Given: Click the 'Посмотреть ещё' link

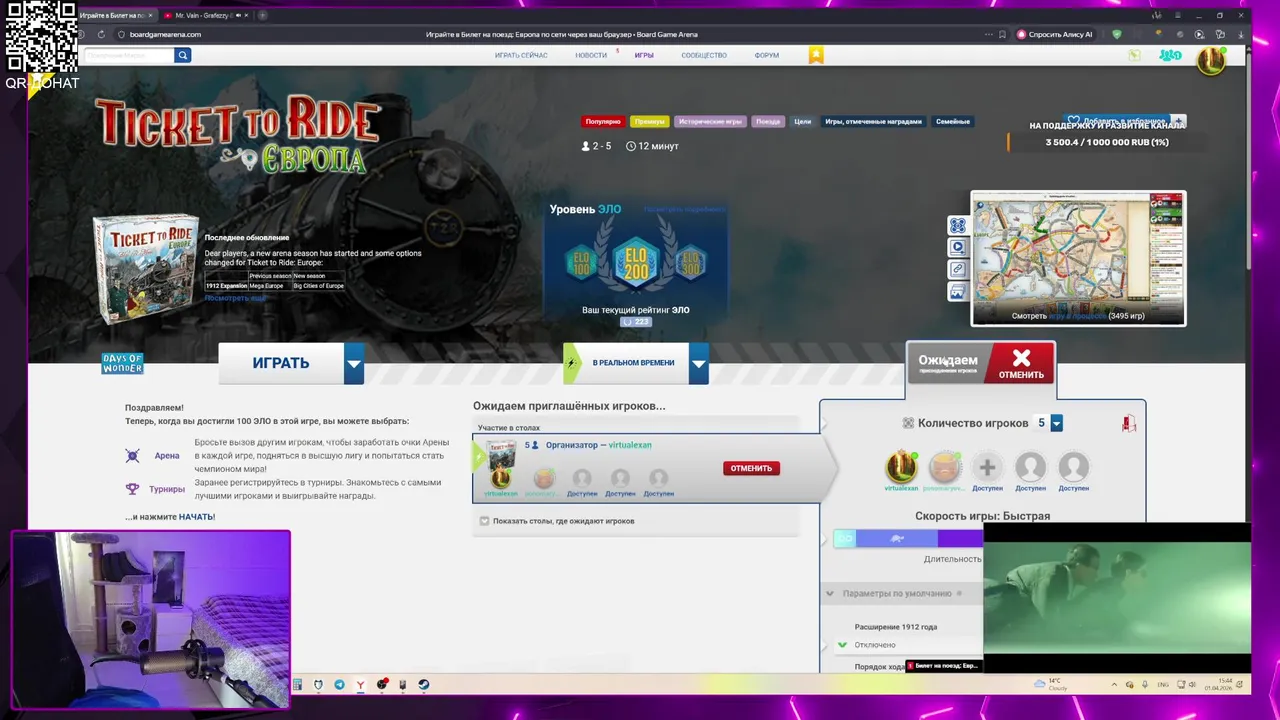Looking at the screenshot, I should [235, 298].
